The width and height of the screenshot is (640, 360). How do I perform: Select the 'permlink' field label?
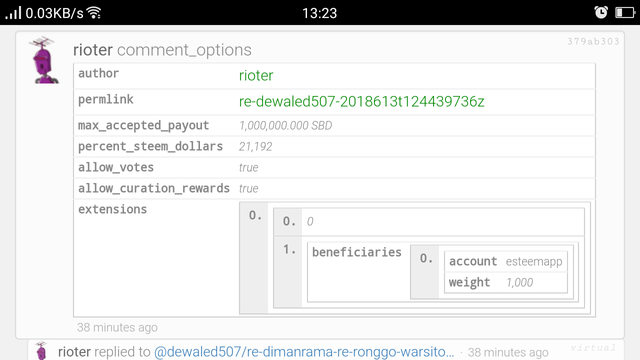pos(106,100)
